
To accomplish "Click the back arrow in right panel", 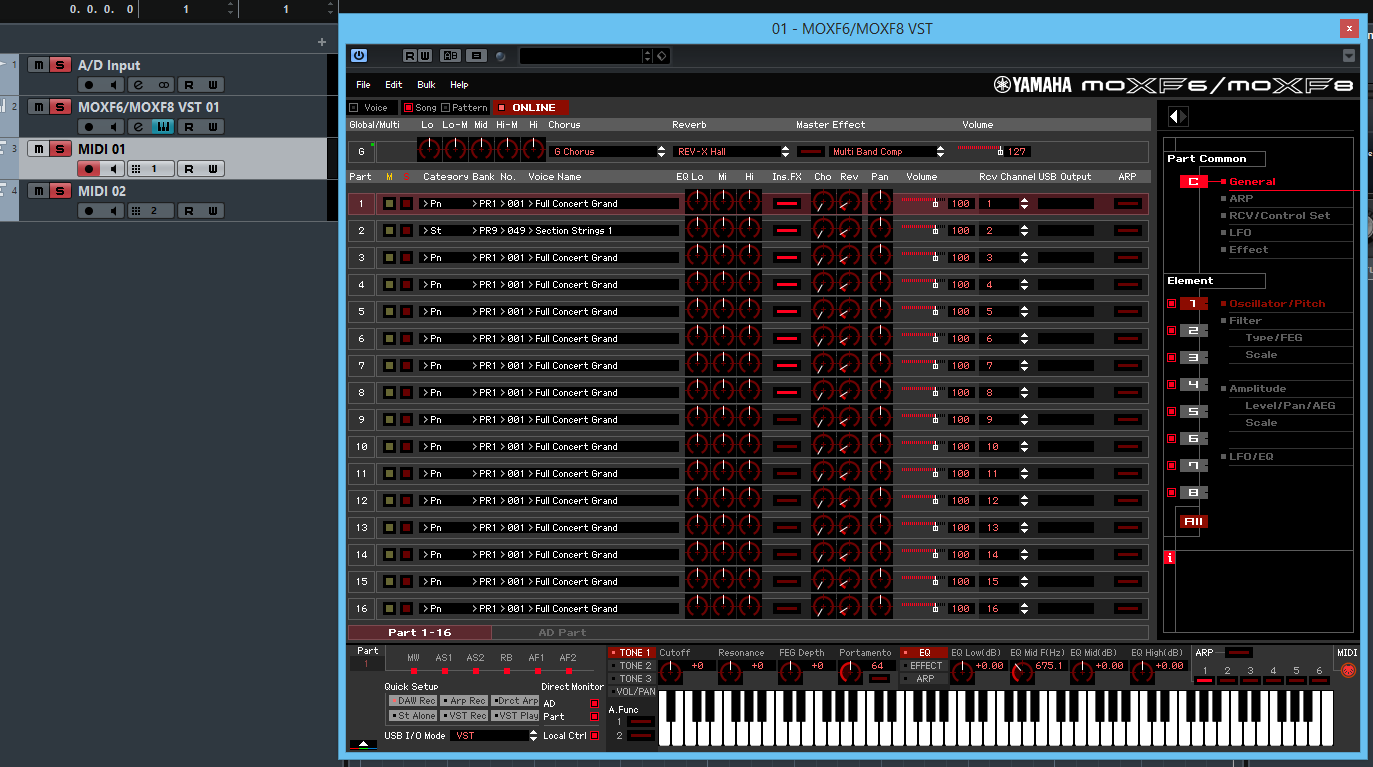I will pos(1174,116).
